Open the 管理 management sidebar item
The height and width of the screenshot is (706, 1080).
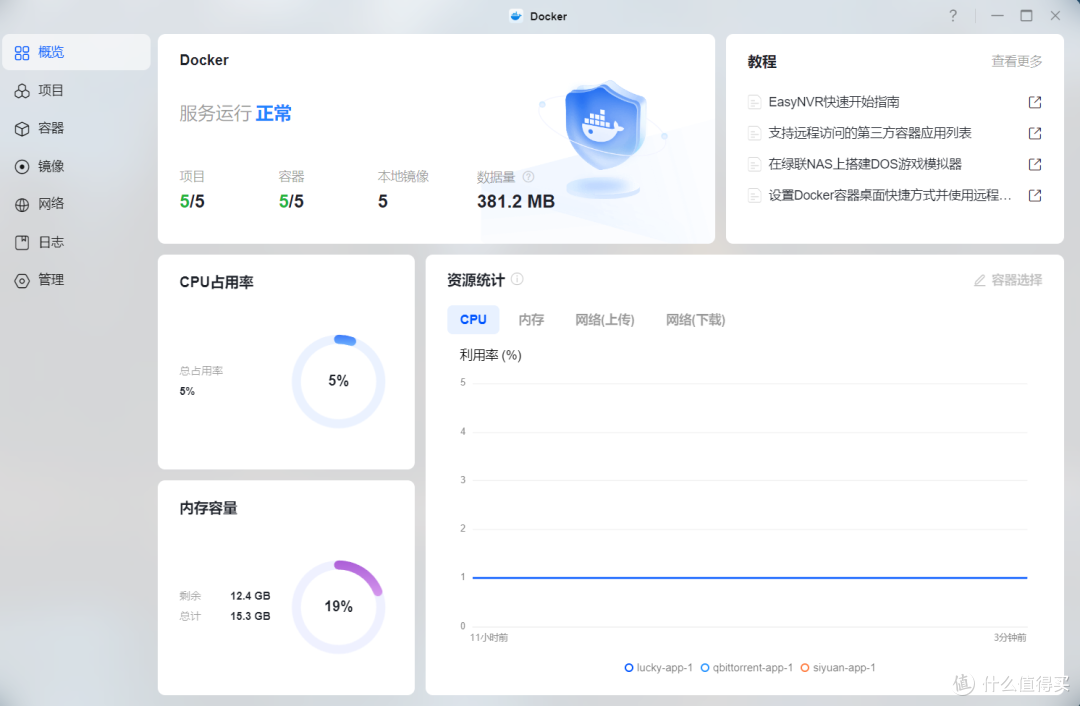click(76, 280)
